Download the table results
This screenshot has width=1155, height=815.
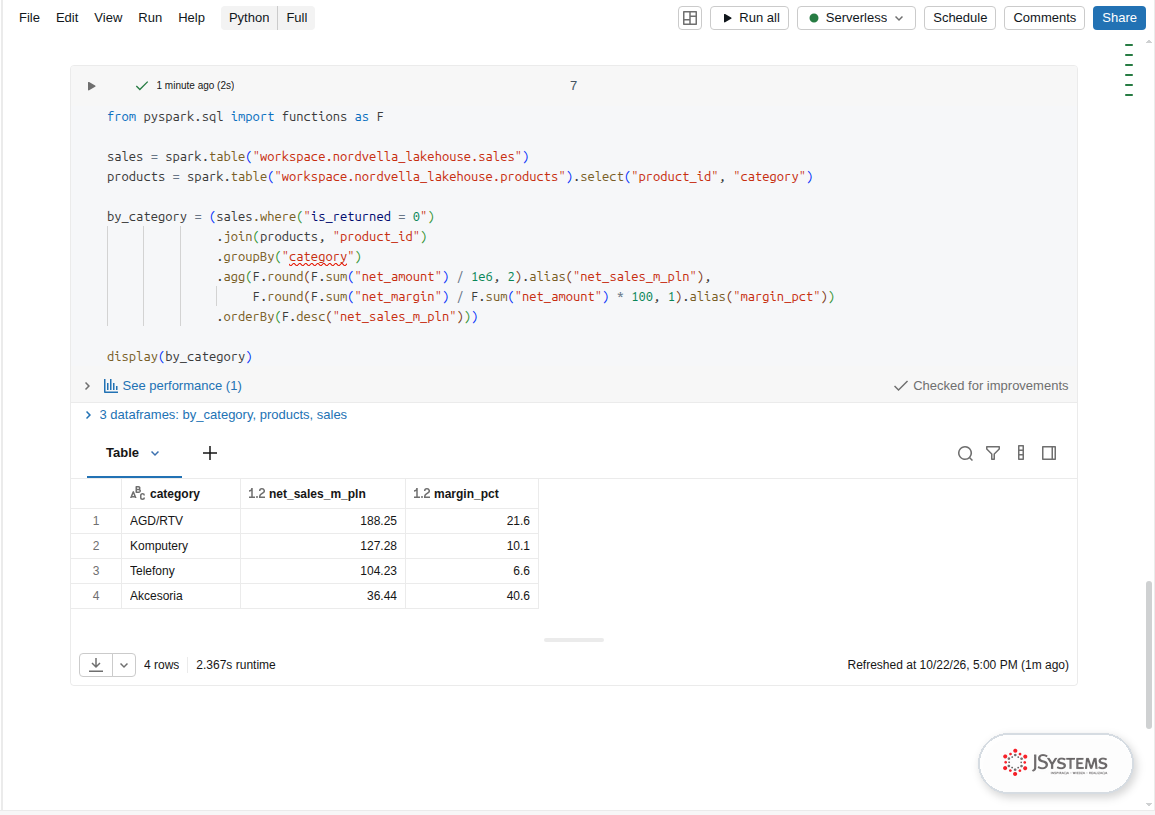(x=96, y=665)
